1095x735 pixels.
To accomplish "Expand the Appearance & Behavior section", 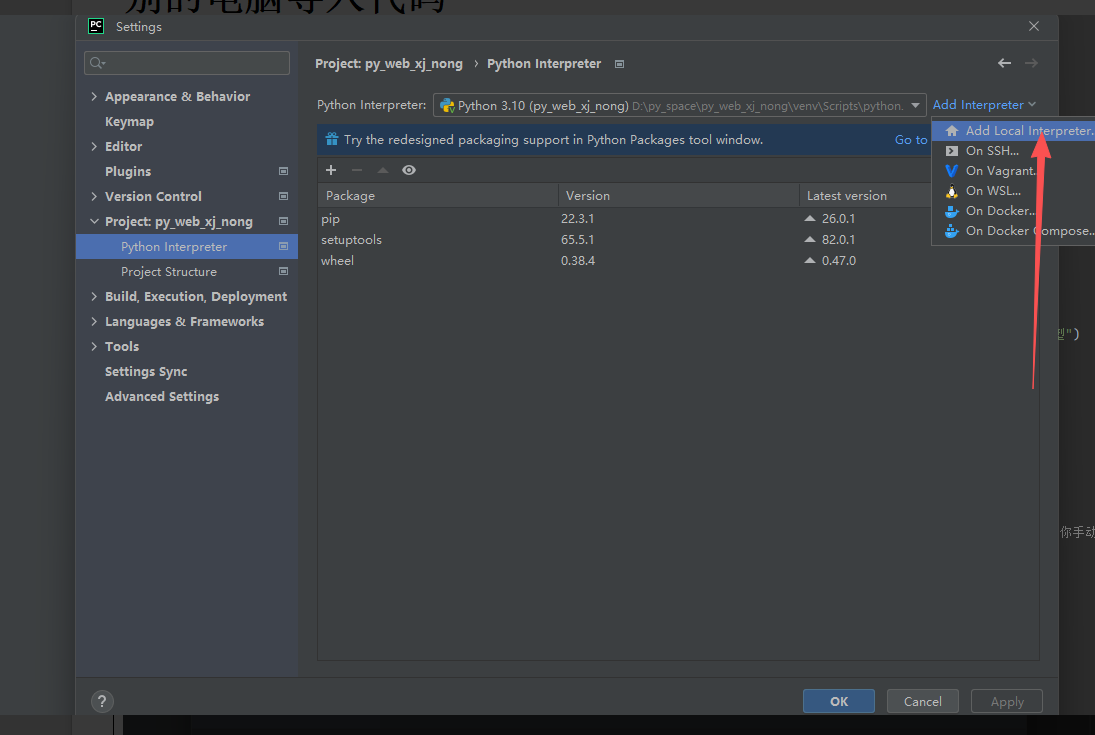I will click(94, 96).
